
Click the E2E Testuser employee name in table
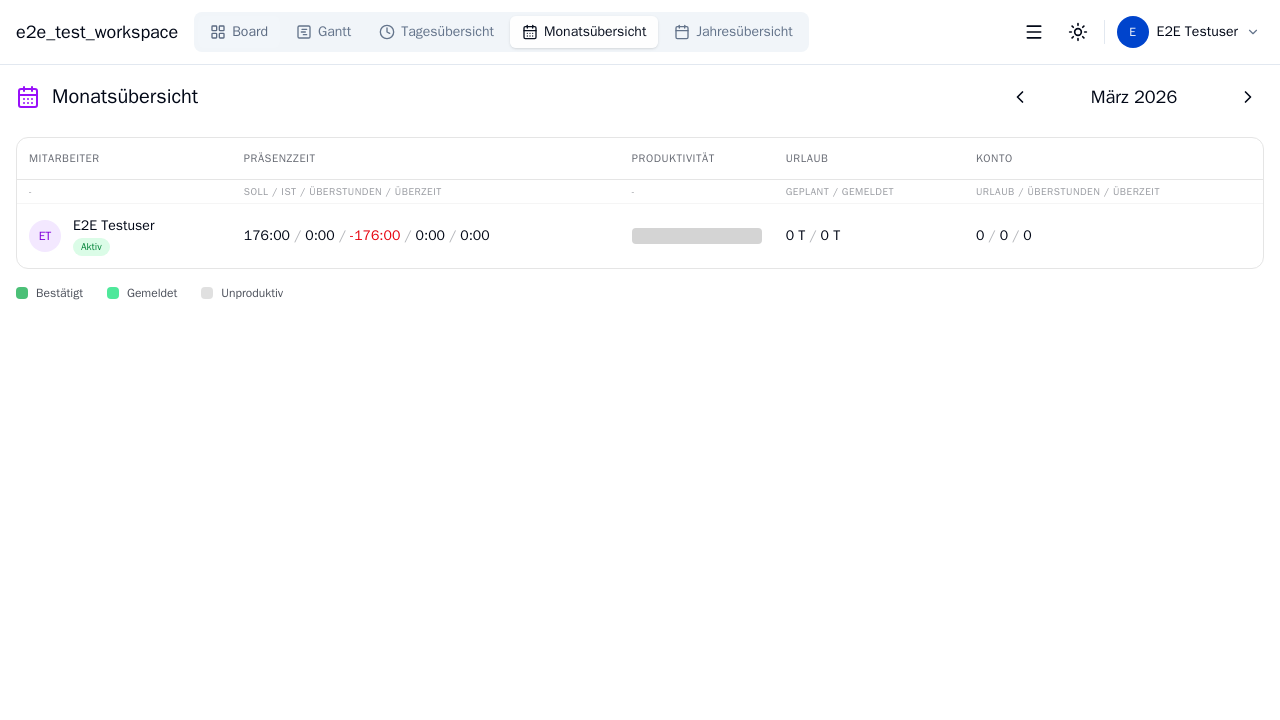114,225
